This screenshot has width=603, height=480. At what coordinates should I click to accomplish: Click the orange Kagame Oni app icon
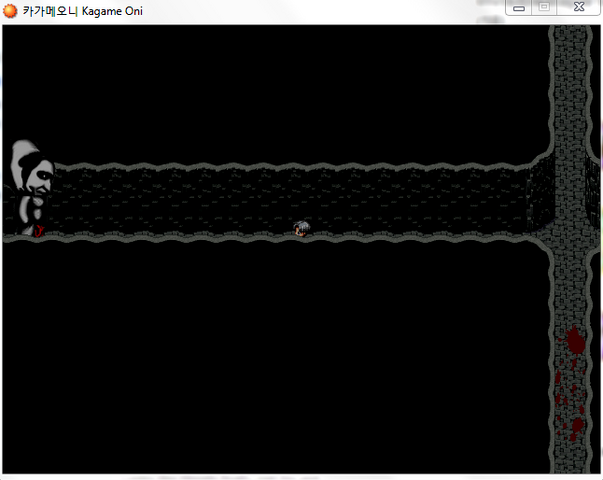tap(10, 11)
